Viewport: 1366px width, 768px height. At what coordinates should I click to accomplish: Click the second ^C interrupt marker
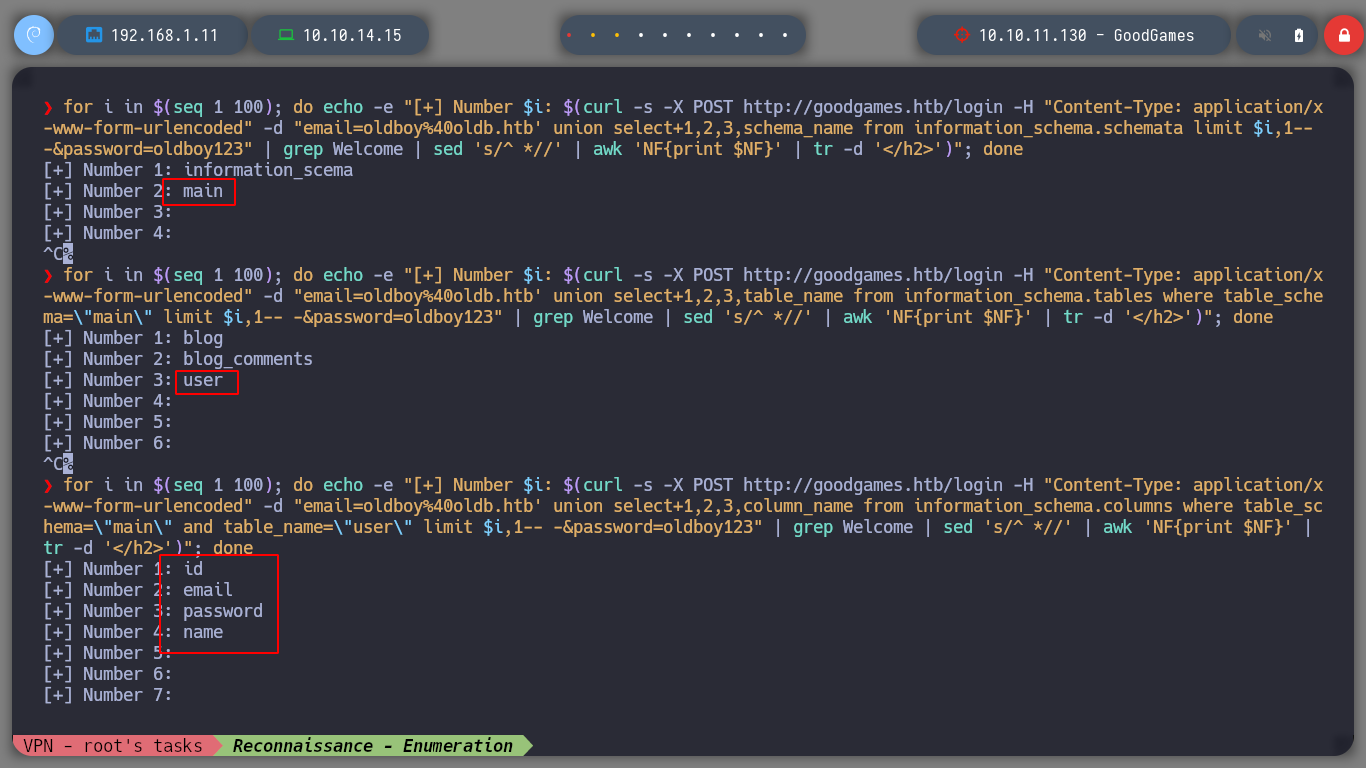pyautogui.click(x=58, y=464)
